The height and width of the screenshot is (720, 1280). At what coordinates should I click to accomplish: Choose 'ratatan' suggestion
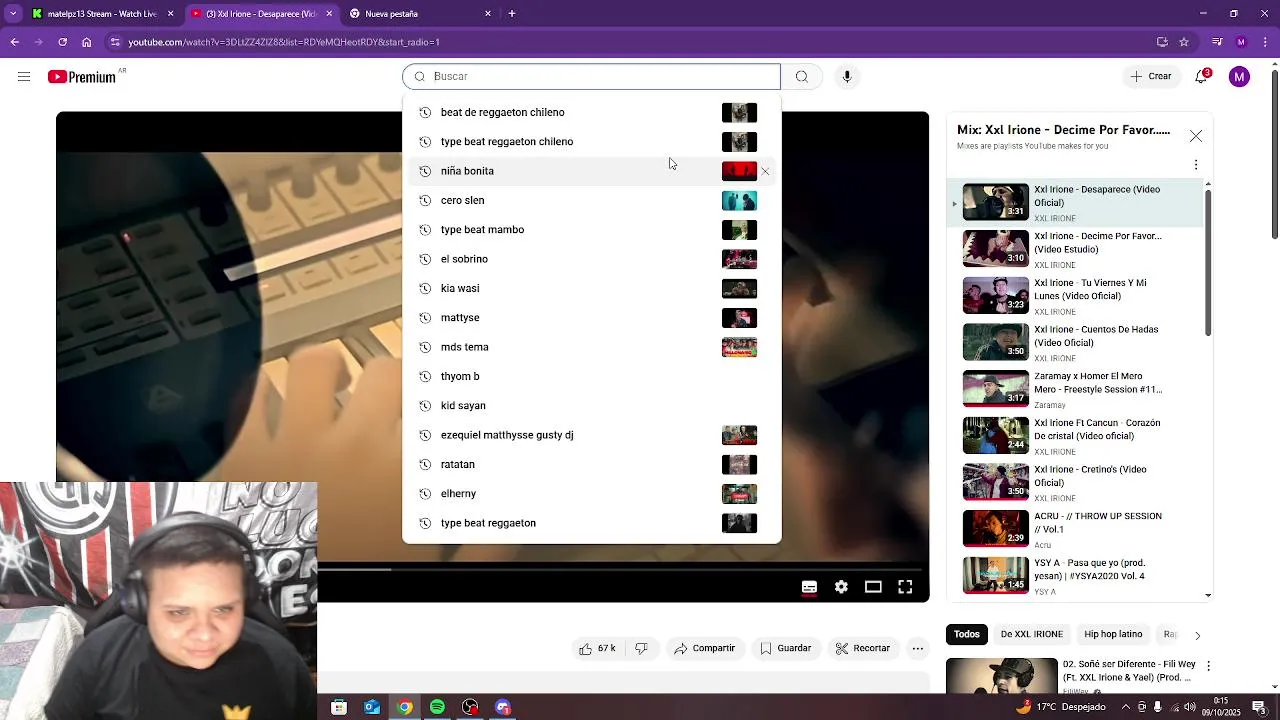pos(591,464)
